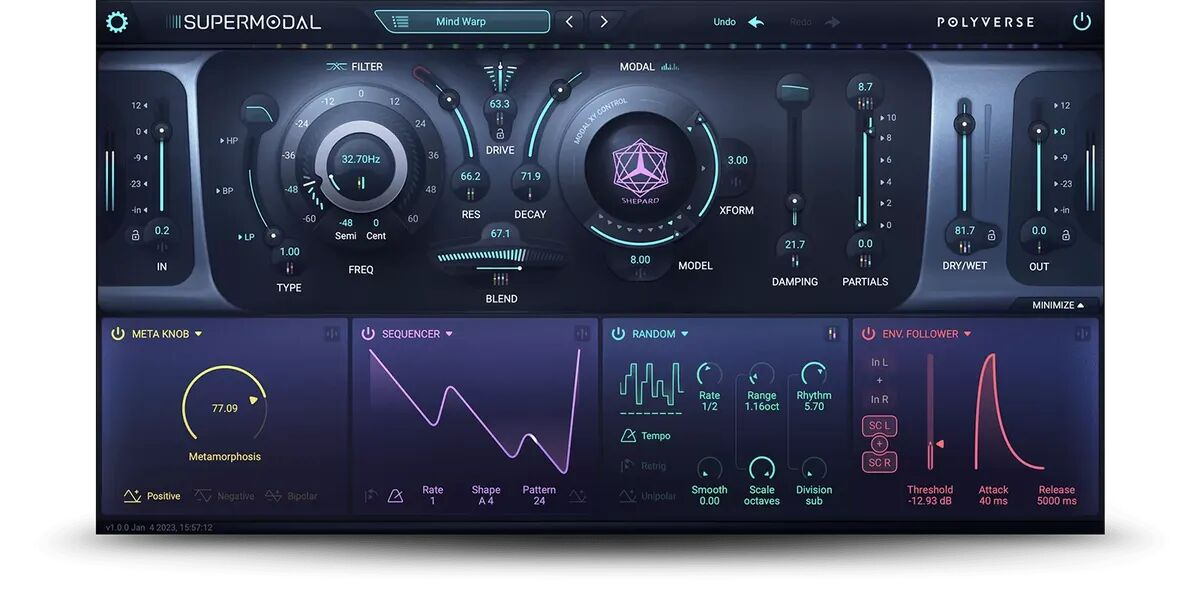1200x601 pixels.
Task: Click the lock icon below the Drive value
Action: (x=499, y=133)
